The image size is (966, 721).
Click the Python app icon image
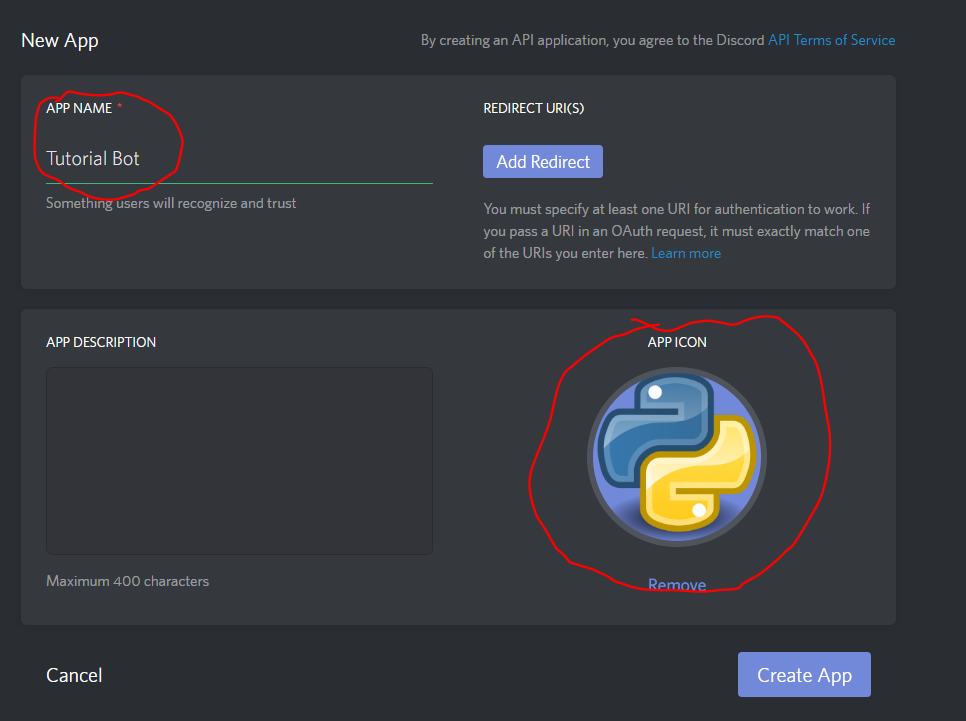676,457
